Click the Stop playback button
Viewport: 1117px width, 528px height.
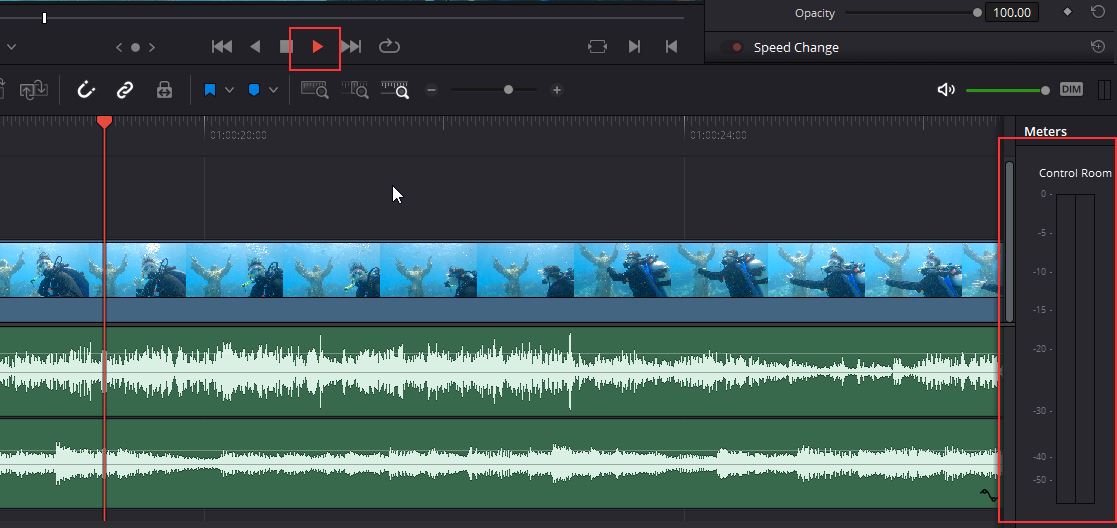(x=286, y=47)
